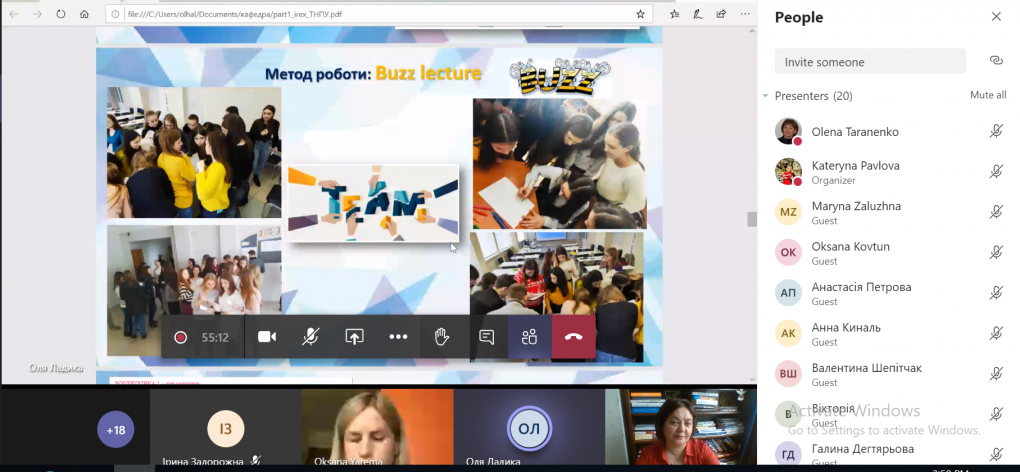
Task: Bookmark the PDF with the star icon
Action: click(x=640, y=15)
